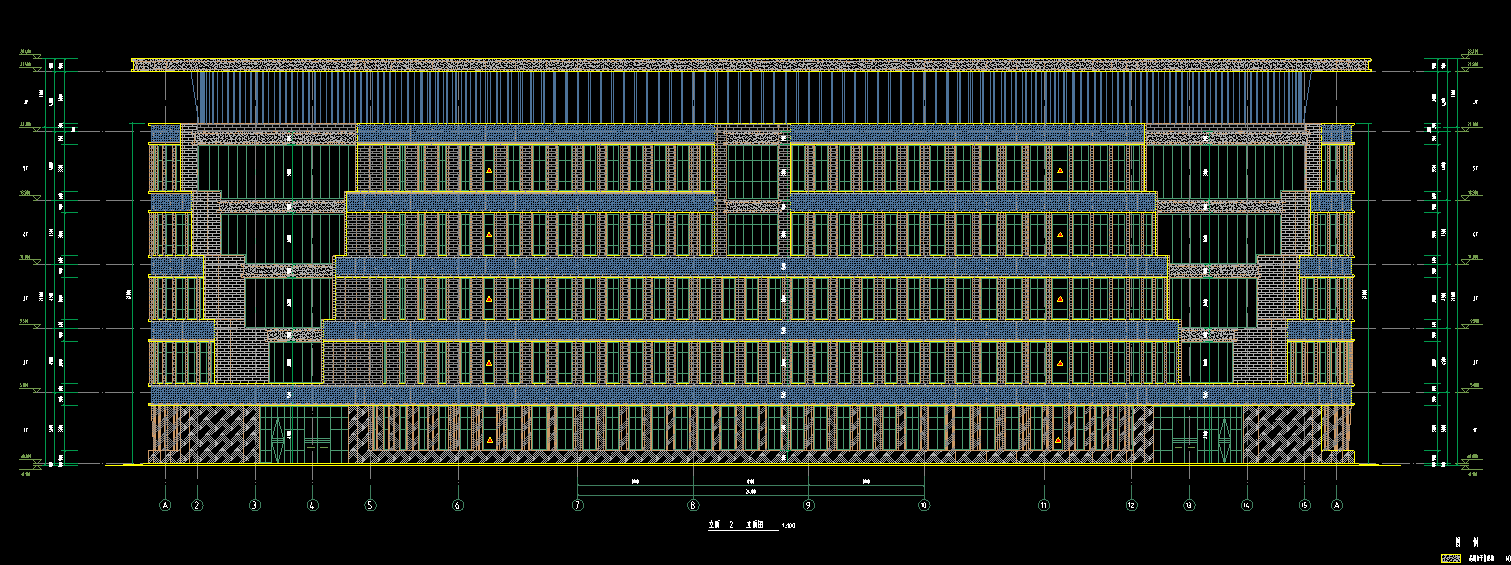Click grid axis bubble number 5
Screen dimensions: 1511x565
click(x=370, y=506)
